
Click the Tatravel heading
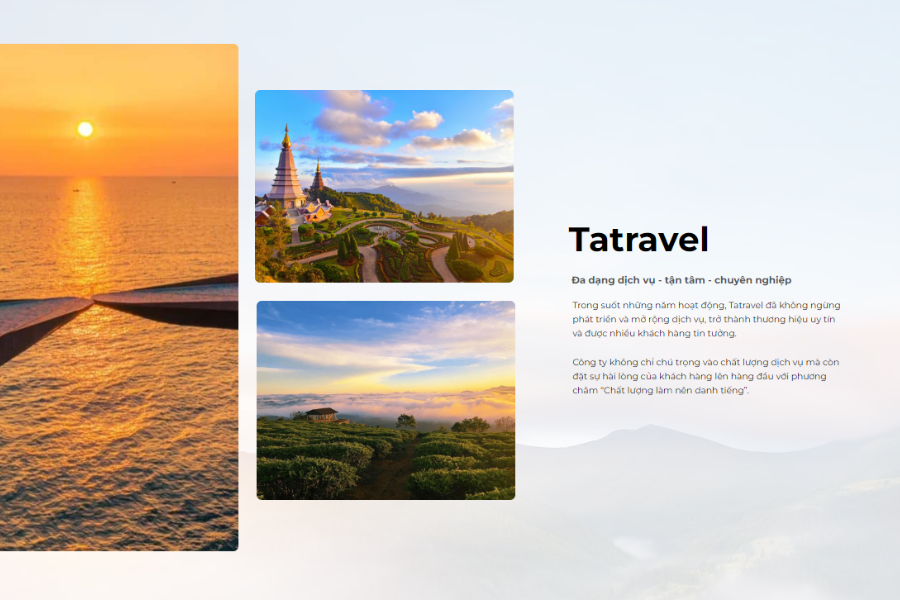pos(637,239)
